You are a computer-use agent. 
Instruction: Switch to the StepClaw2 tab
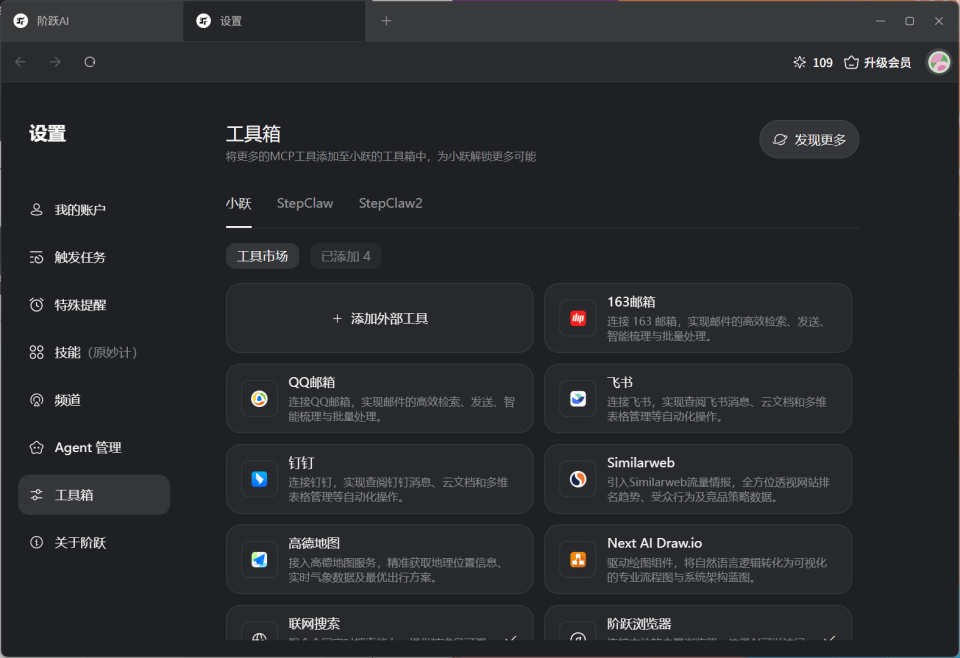click(391, 204)
